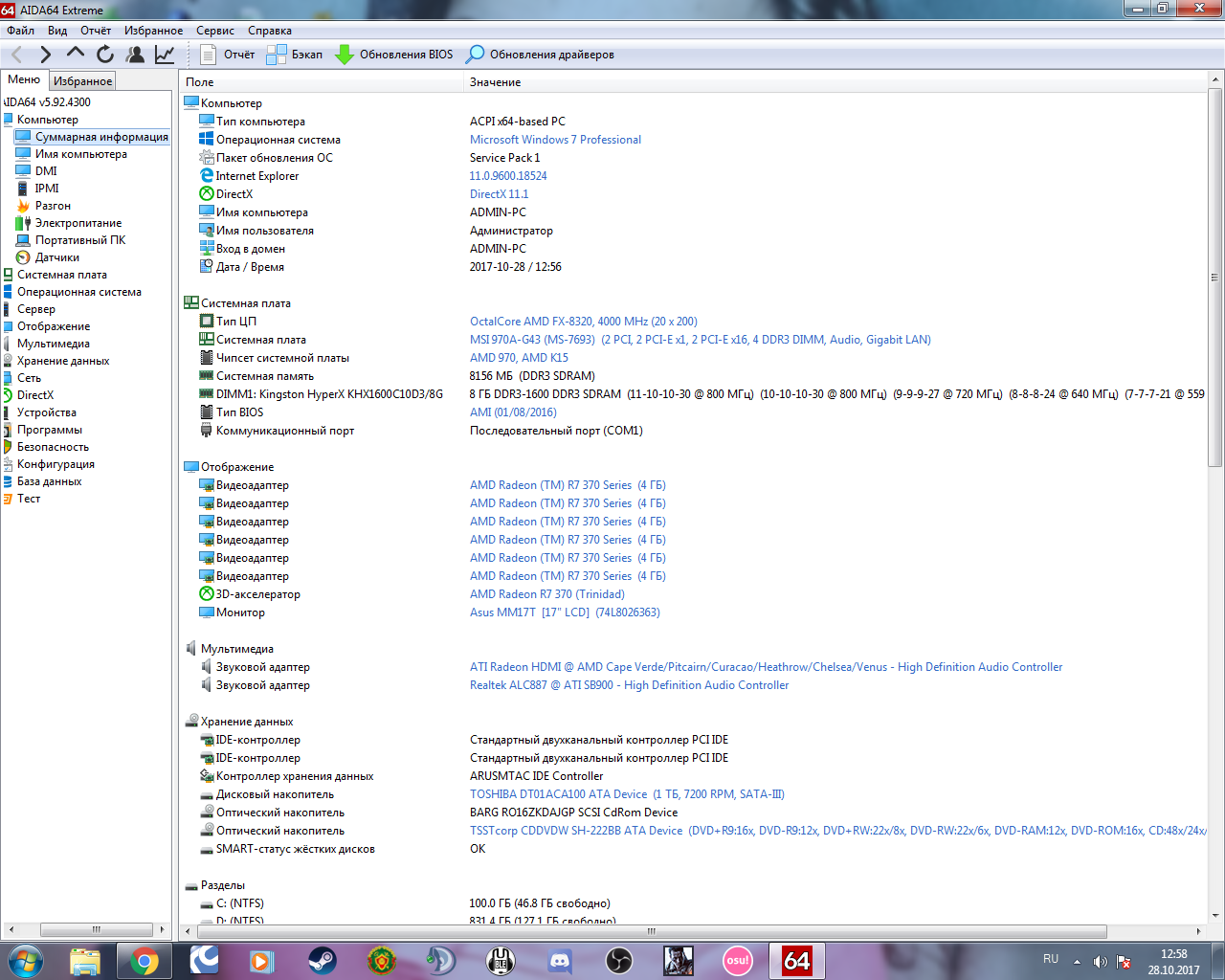1225x980 pixels.
Task: Click Обновления BIOS in the toolbar
Action: click(x=394, y=55)
